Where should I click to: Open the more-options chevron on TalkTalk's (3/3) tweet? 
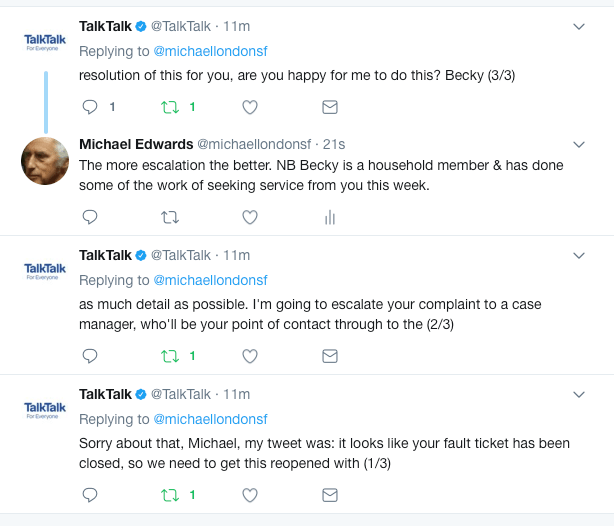578,27
